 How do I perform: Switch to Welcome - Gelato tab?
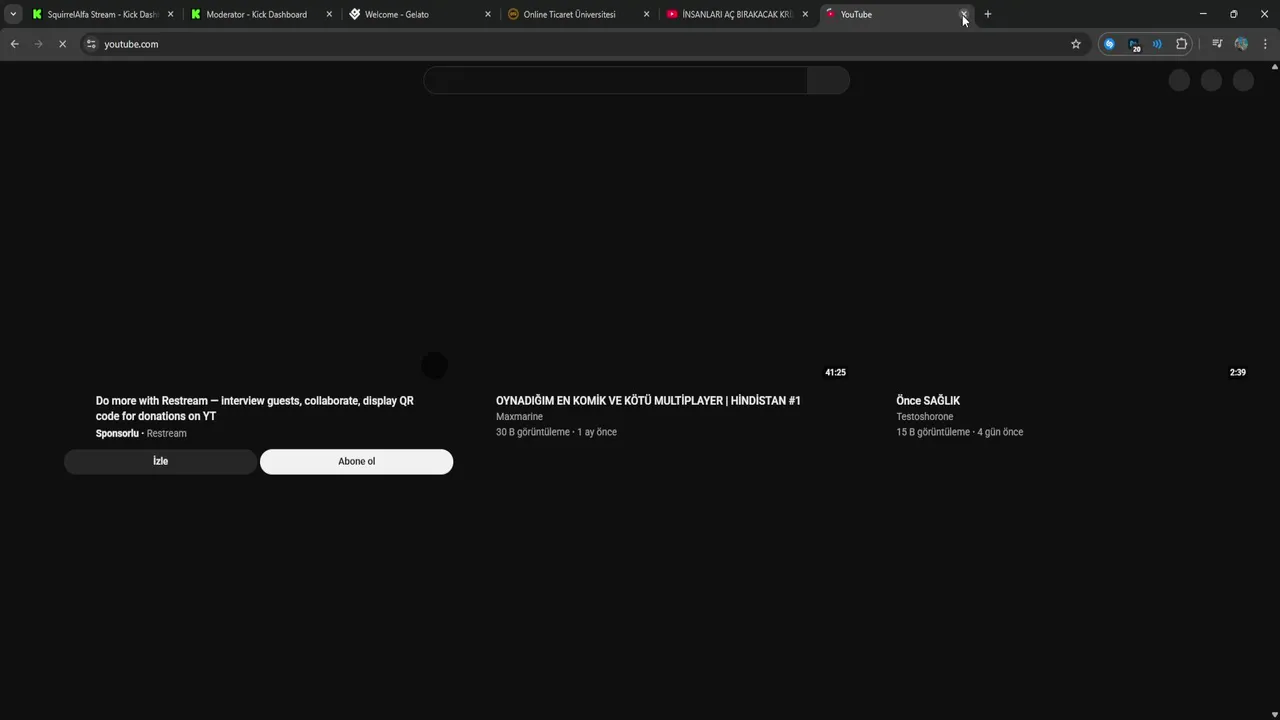click(420, 14)
